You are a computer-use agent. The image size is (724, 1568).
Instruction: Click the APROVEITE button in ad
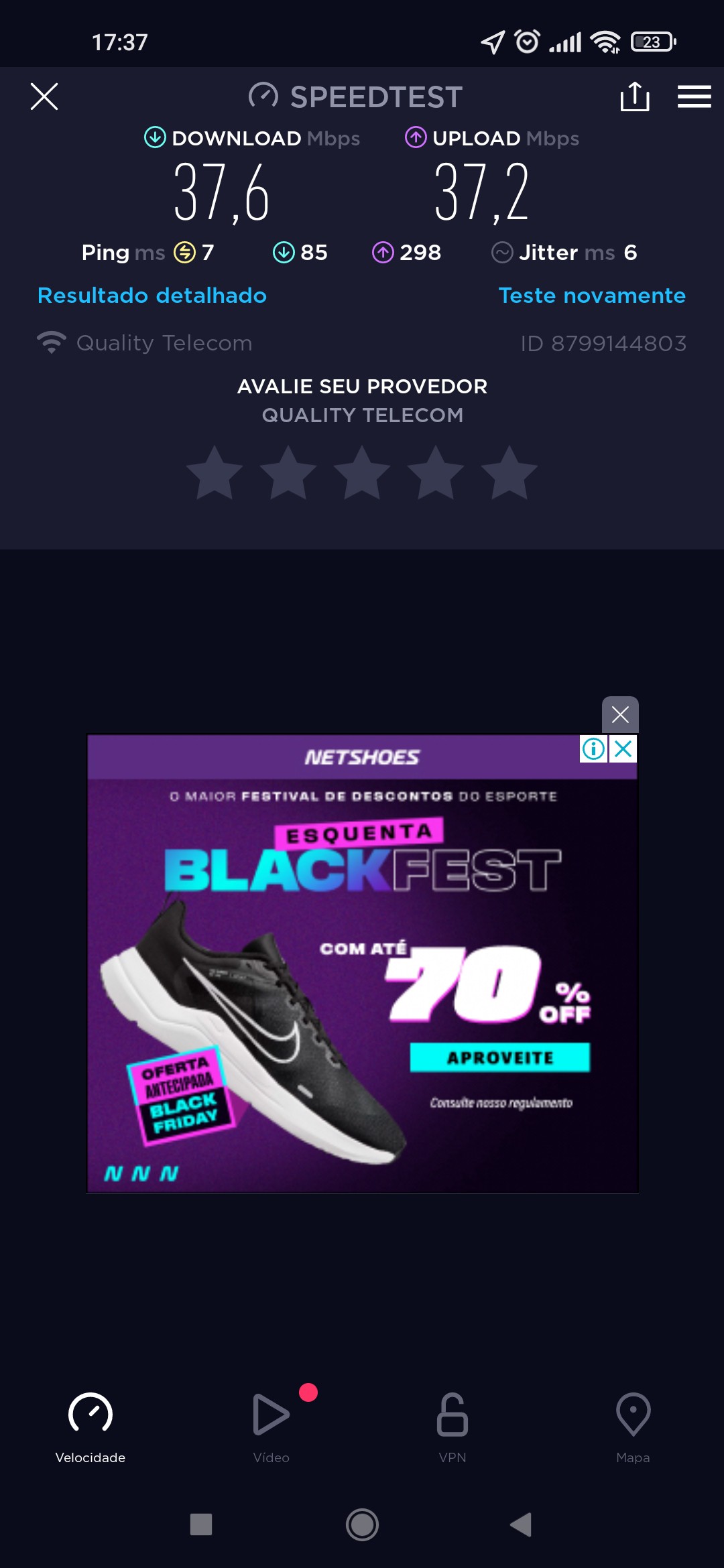coord(500,1057)
